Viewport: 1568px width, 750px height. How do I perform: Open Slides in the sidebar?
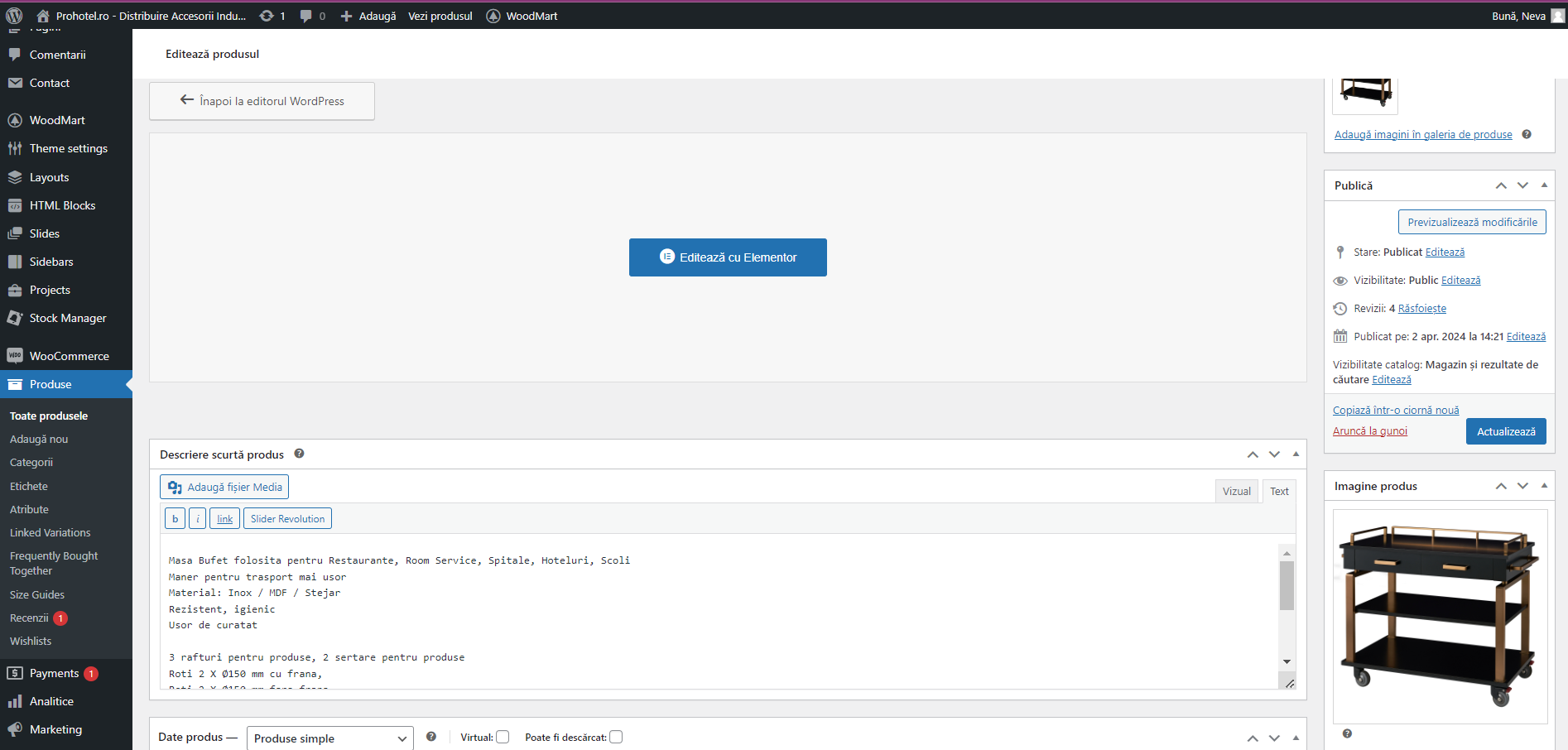pos(44,233)
